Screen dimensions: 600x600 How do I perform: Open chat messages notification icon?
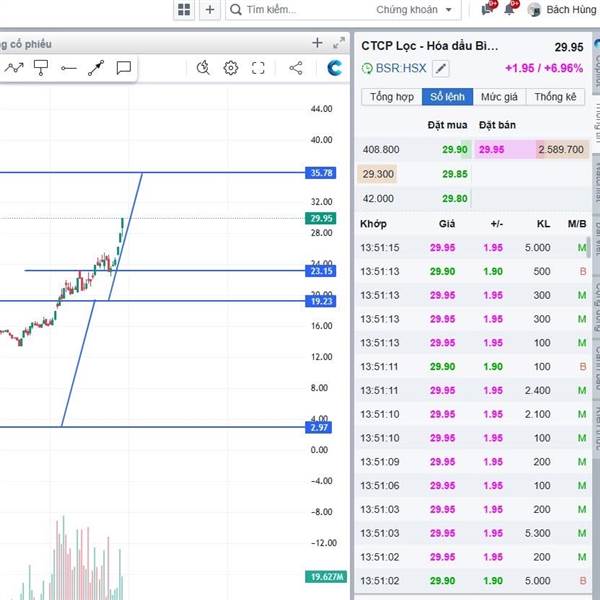[x=489, y=8]
